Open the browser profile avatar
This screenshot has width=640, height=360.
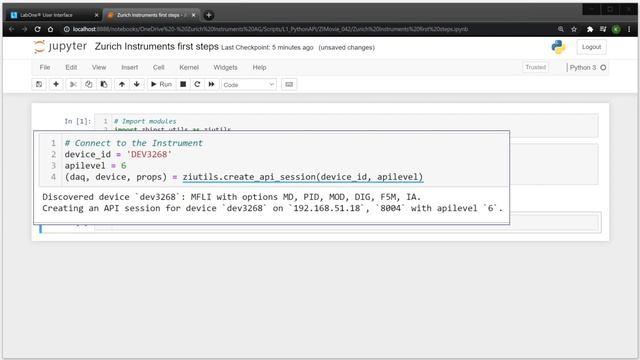coord(616,29)
